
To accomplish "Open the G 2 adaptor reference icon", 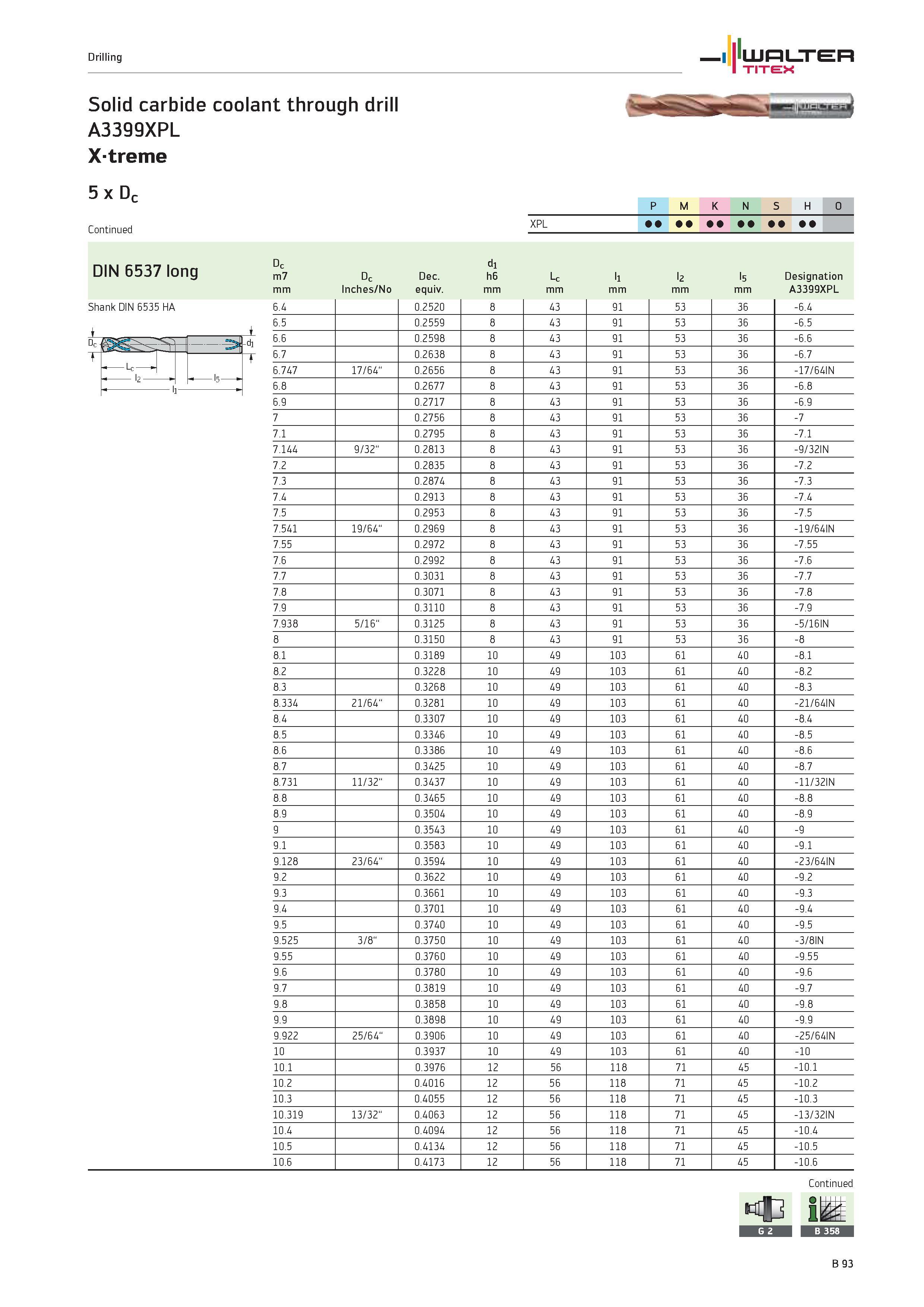I will pyautogui.click(x=765, y=1214).
